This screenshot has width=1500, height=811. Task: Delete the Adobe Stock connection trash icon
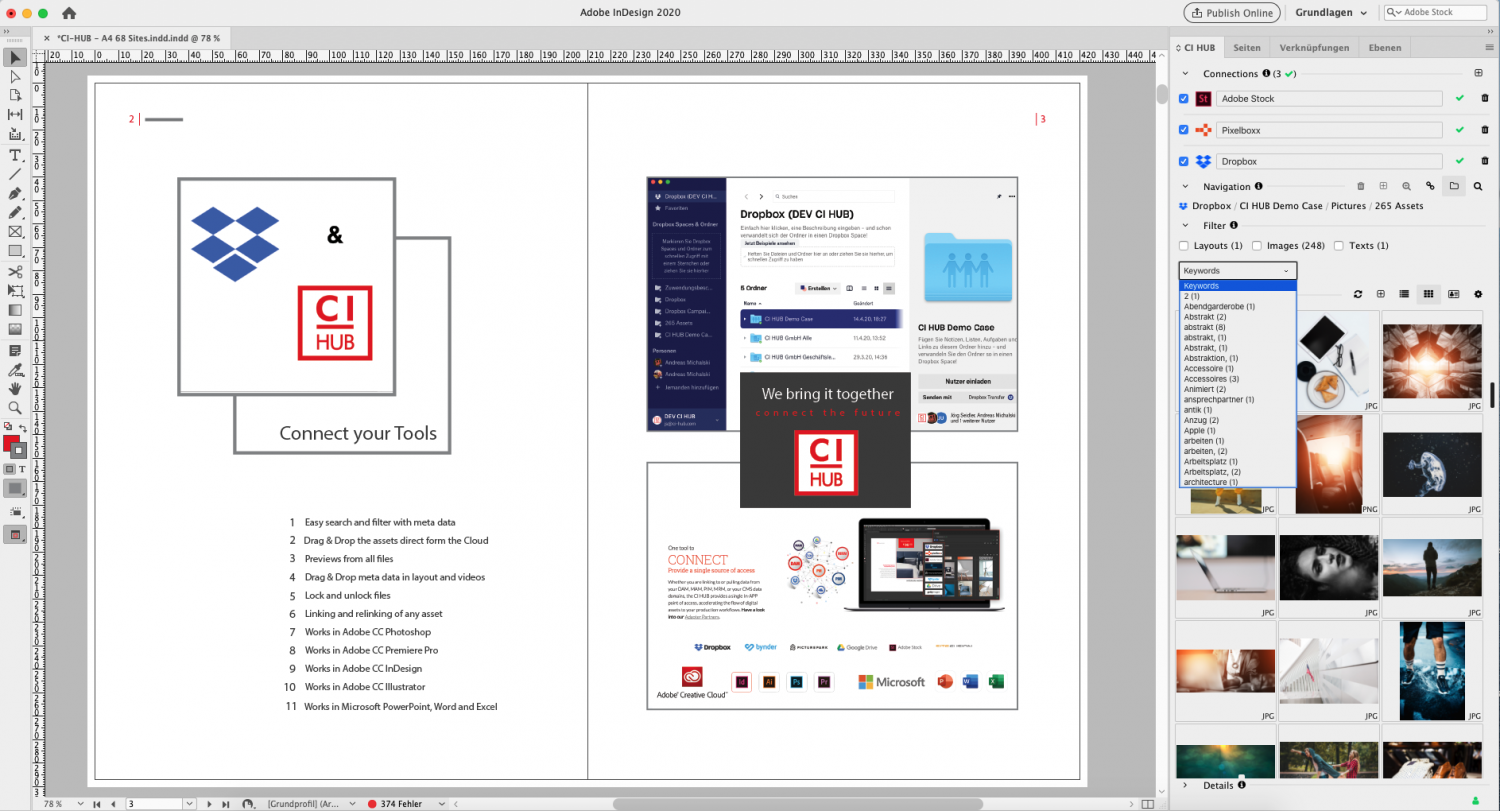point(1484,98)
